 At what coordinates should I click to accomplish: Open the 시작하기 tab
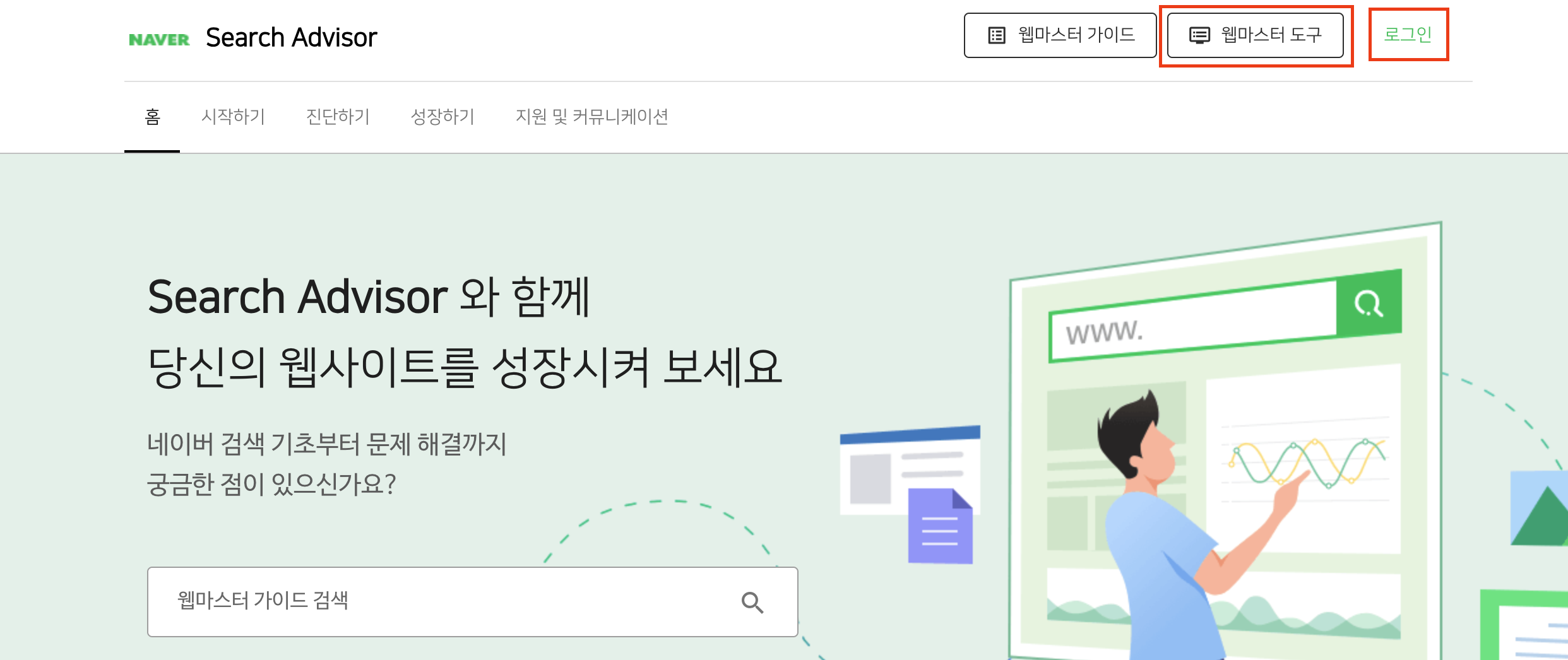tap(233, 117)
